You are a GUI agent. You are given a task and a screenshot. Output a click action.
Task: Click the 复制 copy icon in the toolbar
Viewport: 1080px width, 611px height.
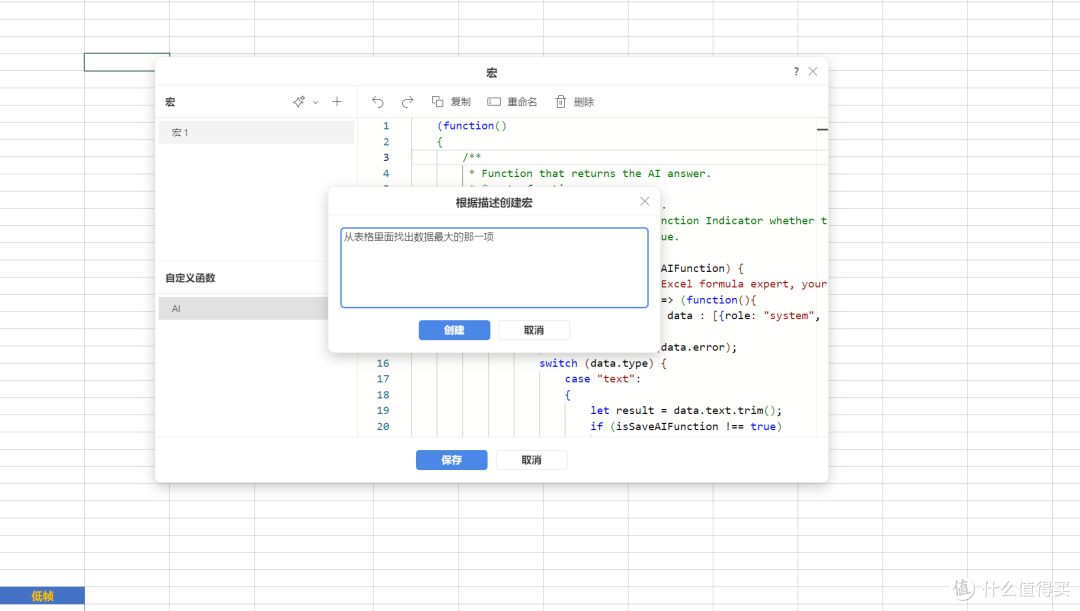click(x=437, y=102)
